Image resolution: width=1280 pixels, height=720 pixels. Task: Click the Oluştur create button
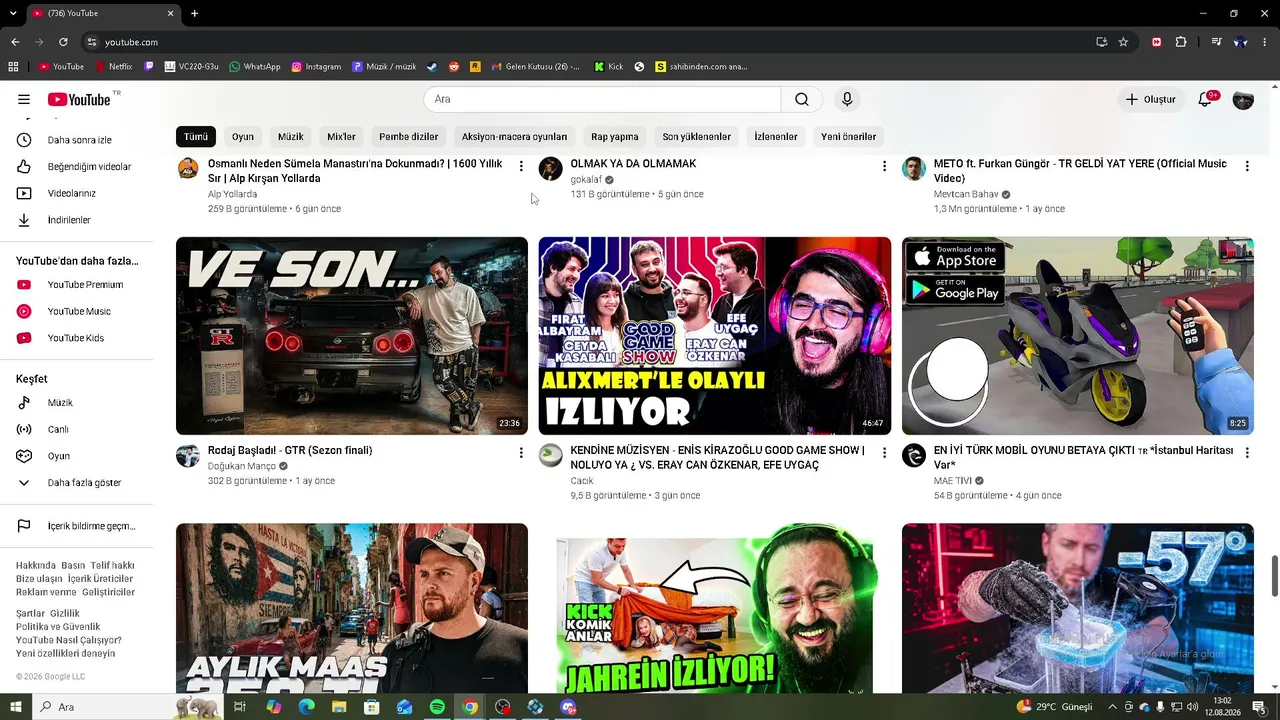[1150, 99]
